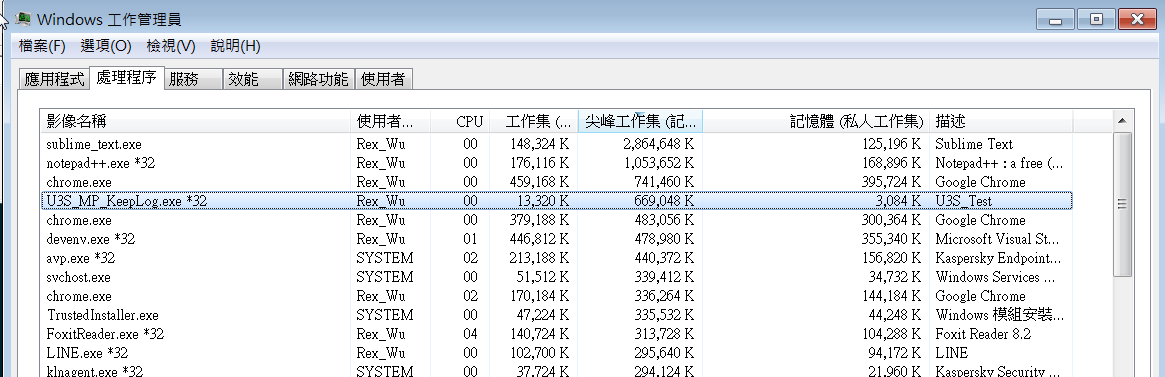Click the chrome.exe row with 170,184 K
This screenshot has width=1165, height=377.
556,296
